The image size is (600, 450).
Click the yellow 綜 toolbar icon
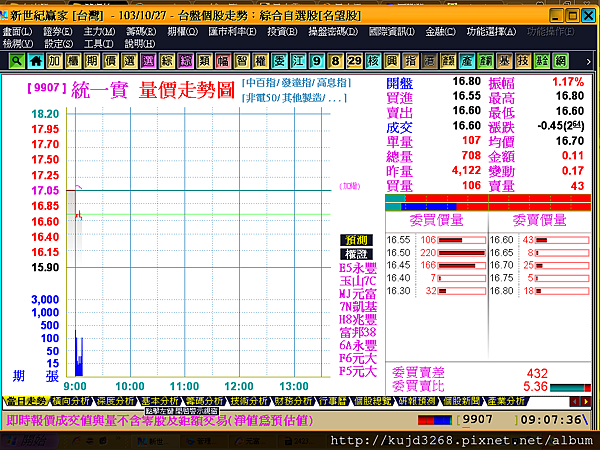pos(166,61)
